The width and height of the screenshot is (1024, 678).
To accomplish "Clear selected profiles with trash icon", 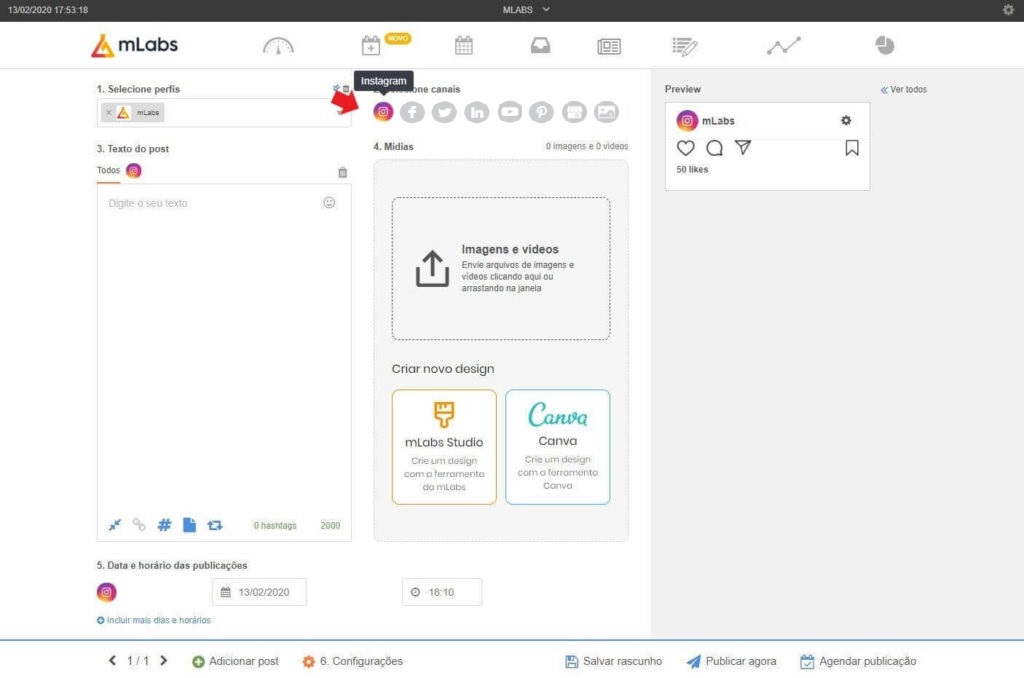I will click(x=346, y=89).
